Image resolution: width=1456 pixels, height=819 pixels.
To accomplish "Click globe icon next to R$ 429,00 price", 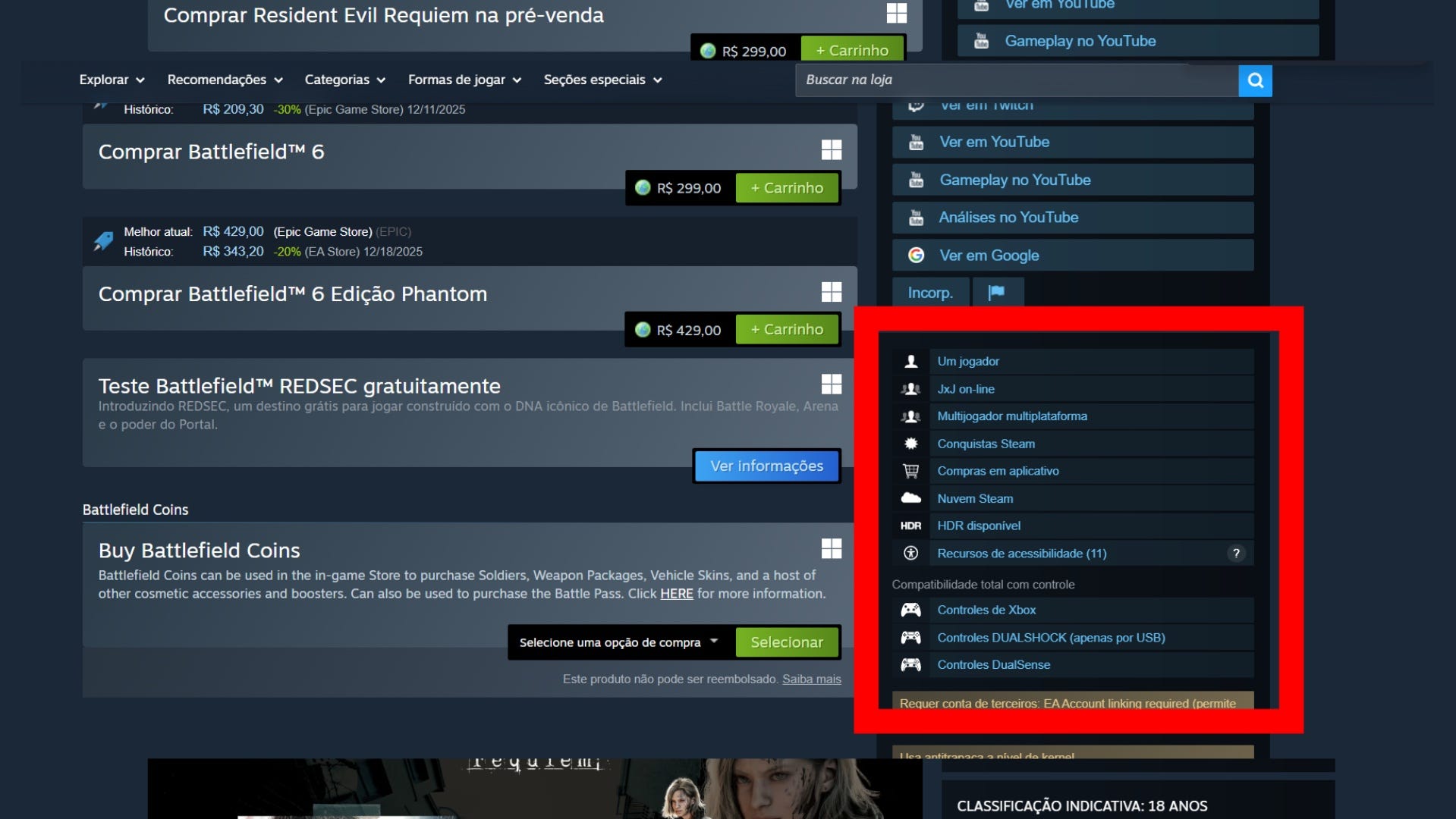I will 643,330.
